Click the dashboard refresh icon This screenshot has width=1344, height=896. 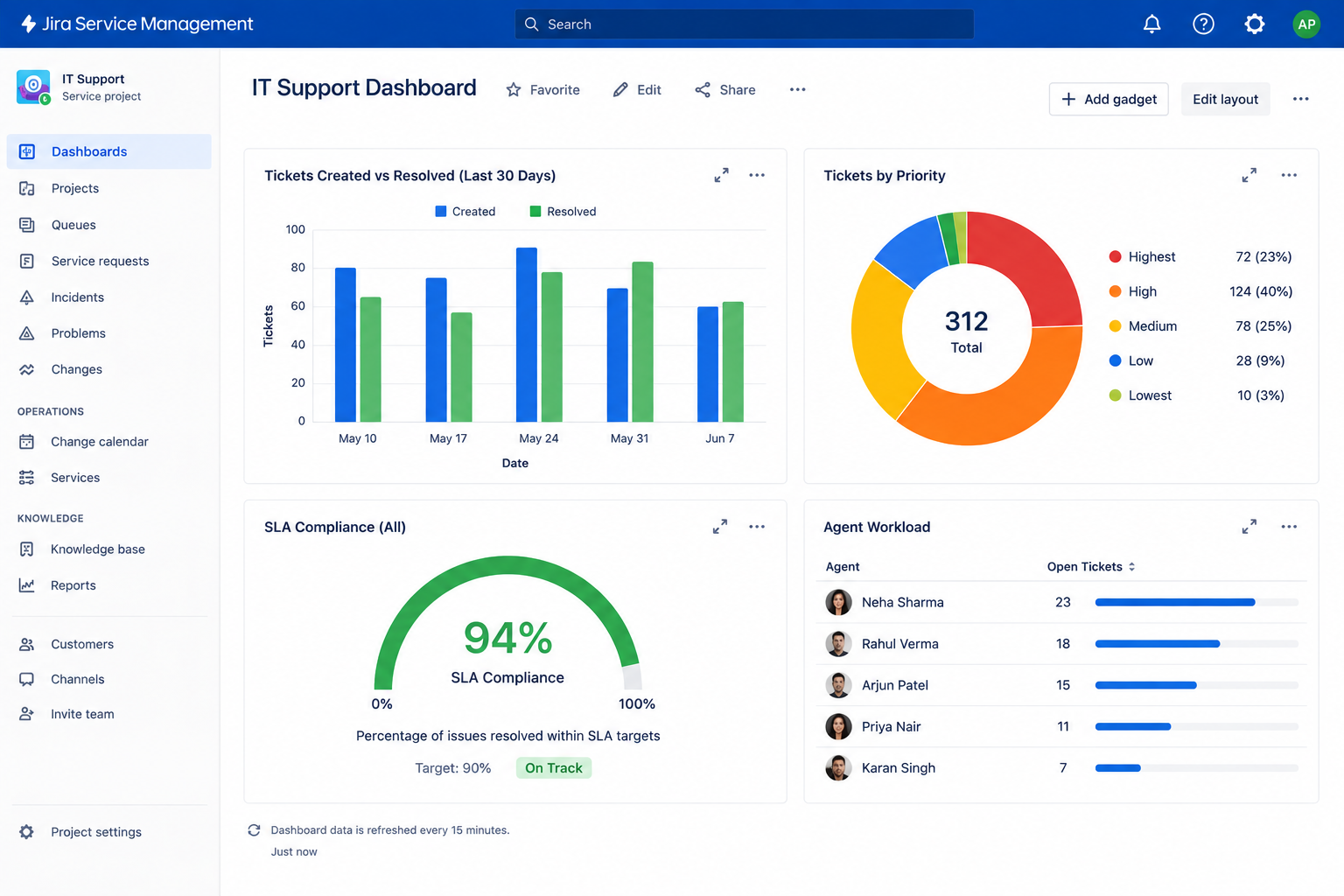pyautogui.click(x=254, y=830)
